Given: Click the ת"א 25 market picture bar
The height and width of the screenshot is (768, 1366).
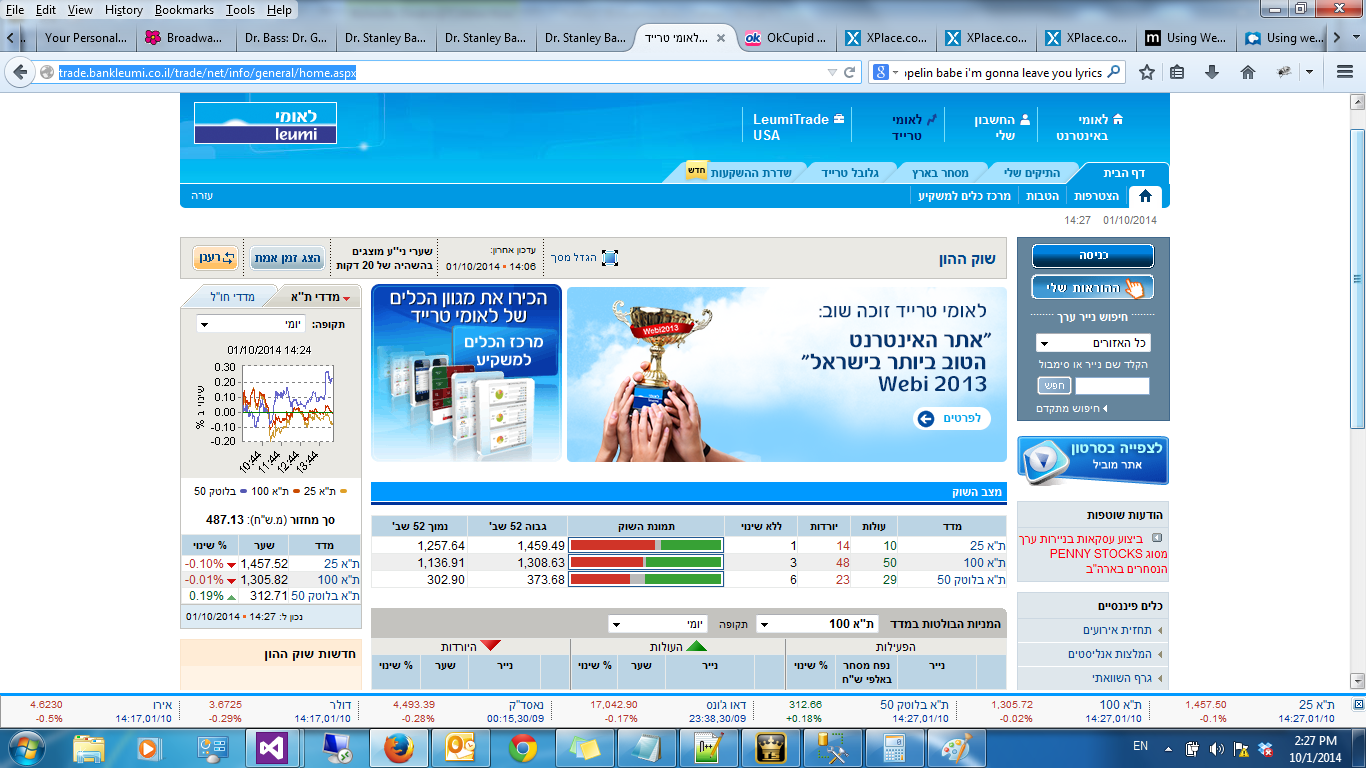Looking at the screenshot, I should coord(646,546).
